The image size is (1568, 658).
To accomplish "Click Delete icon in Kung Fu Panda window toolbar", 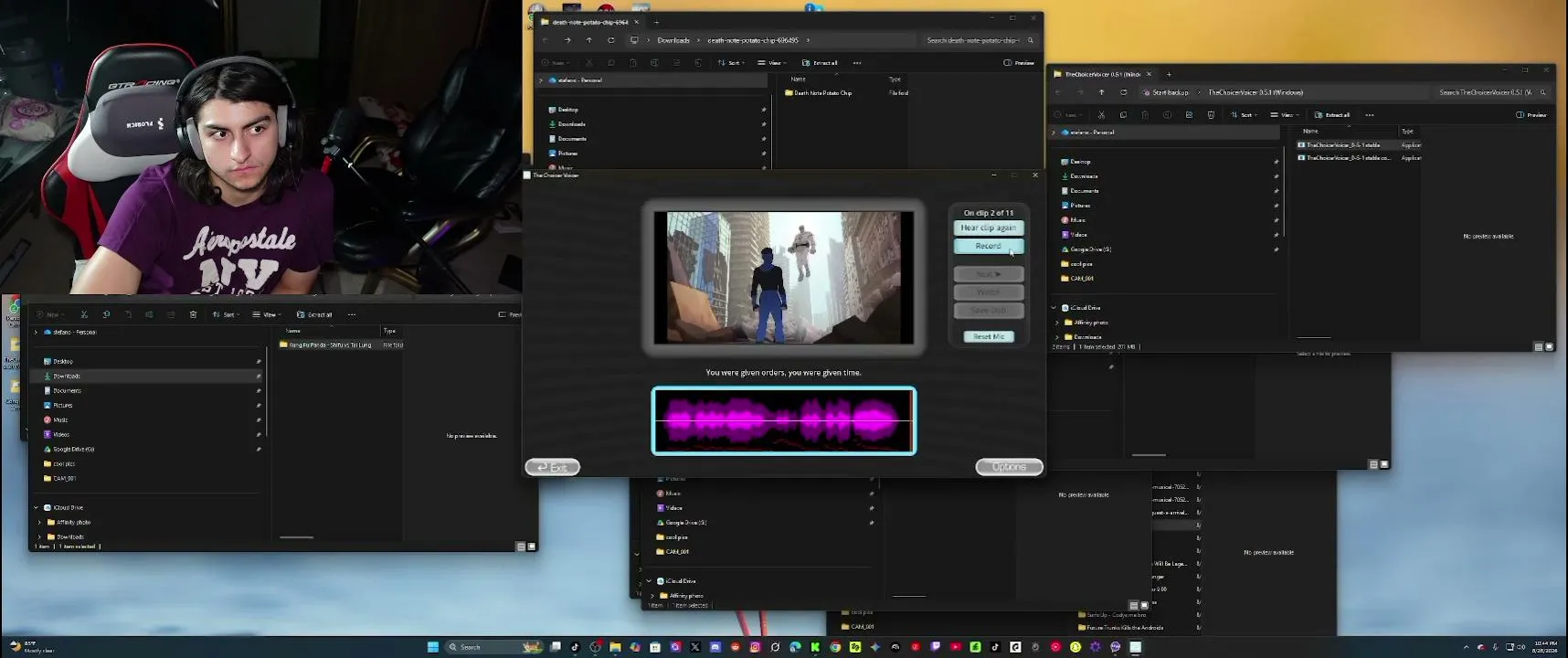I will (193, 314).
